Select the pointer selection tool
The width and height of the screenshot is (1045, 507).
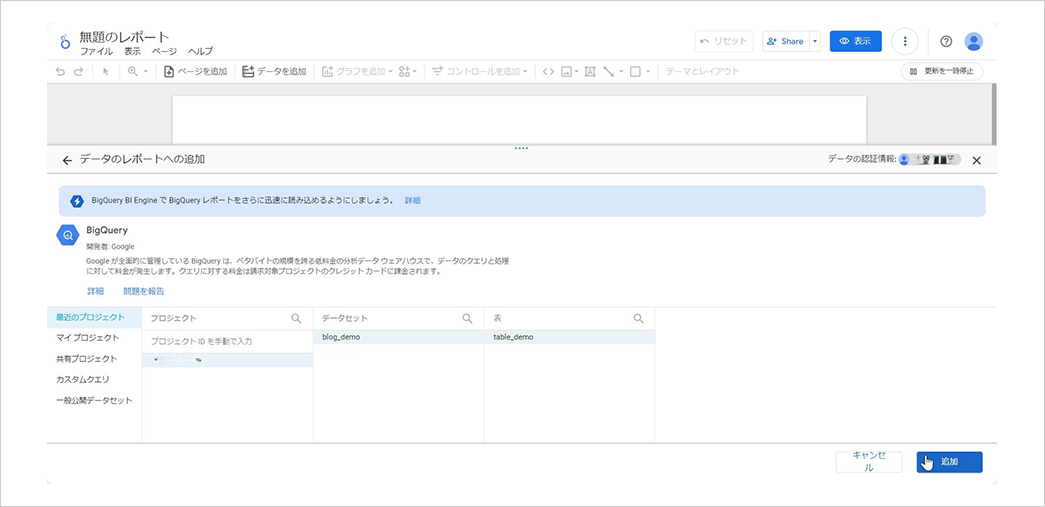(105, 71)
